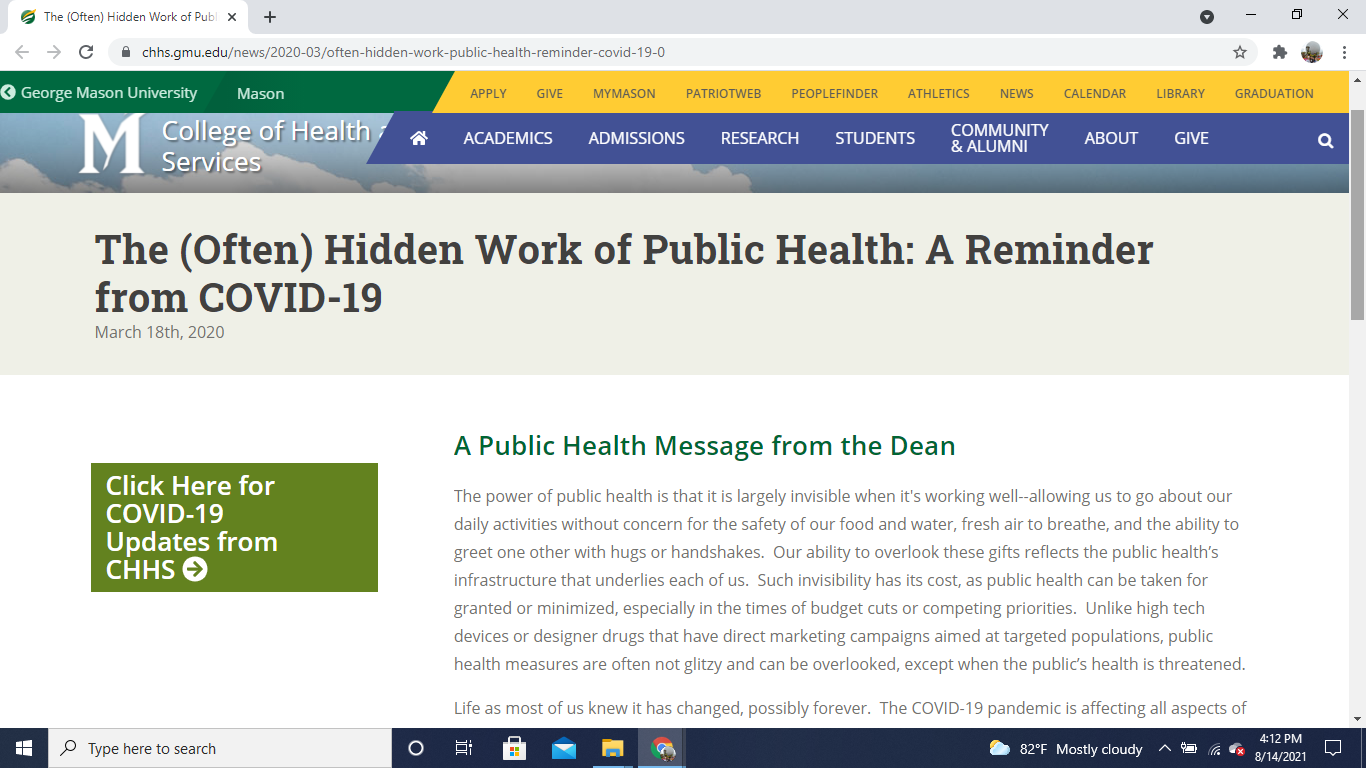Open a new browser tab

click(x=270, y=17)
